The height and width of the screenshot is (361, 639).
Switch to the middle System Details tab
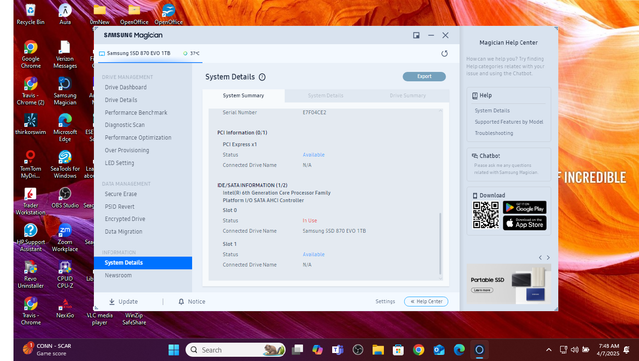[x=326, y=95]
